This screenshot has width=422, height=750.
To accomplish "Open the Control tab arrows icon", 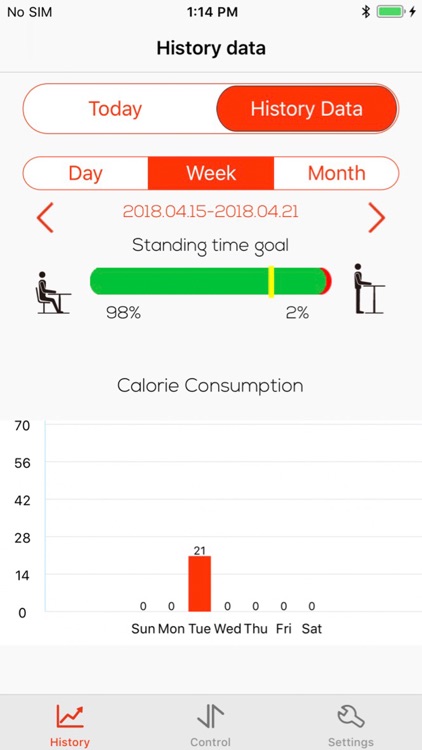I will tap(211, 716).
